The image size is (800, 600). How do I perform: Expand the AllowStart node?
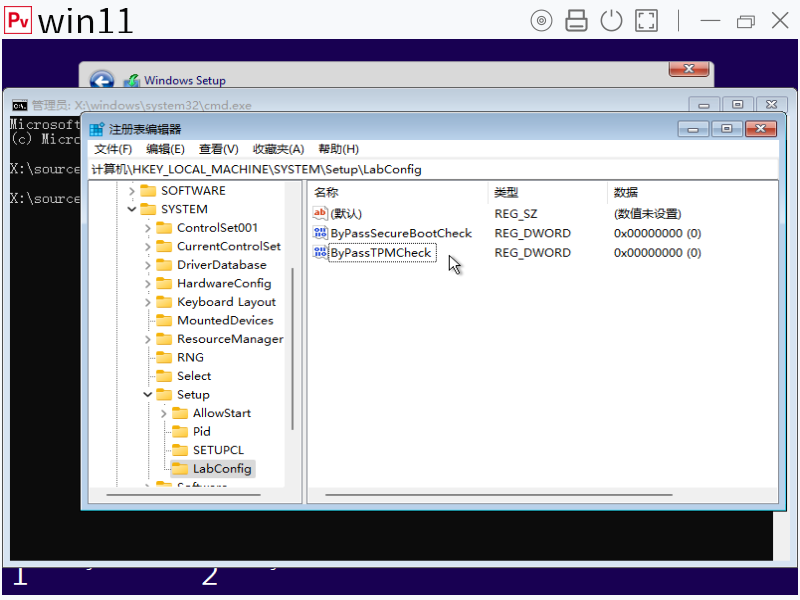coord(163,413)
